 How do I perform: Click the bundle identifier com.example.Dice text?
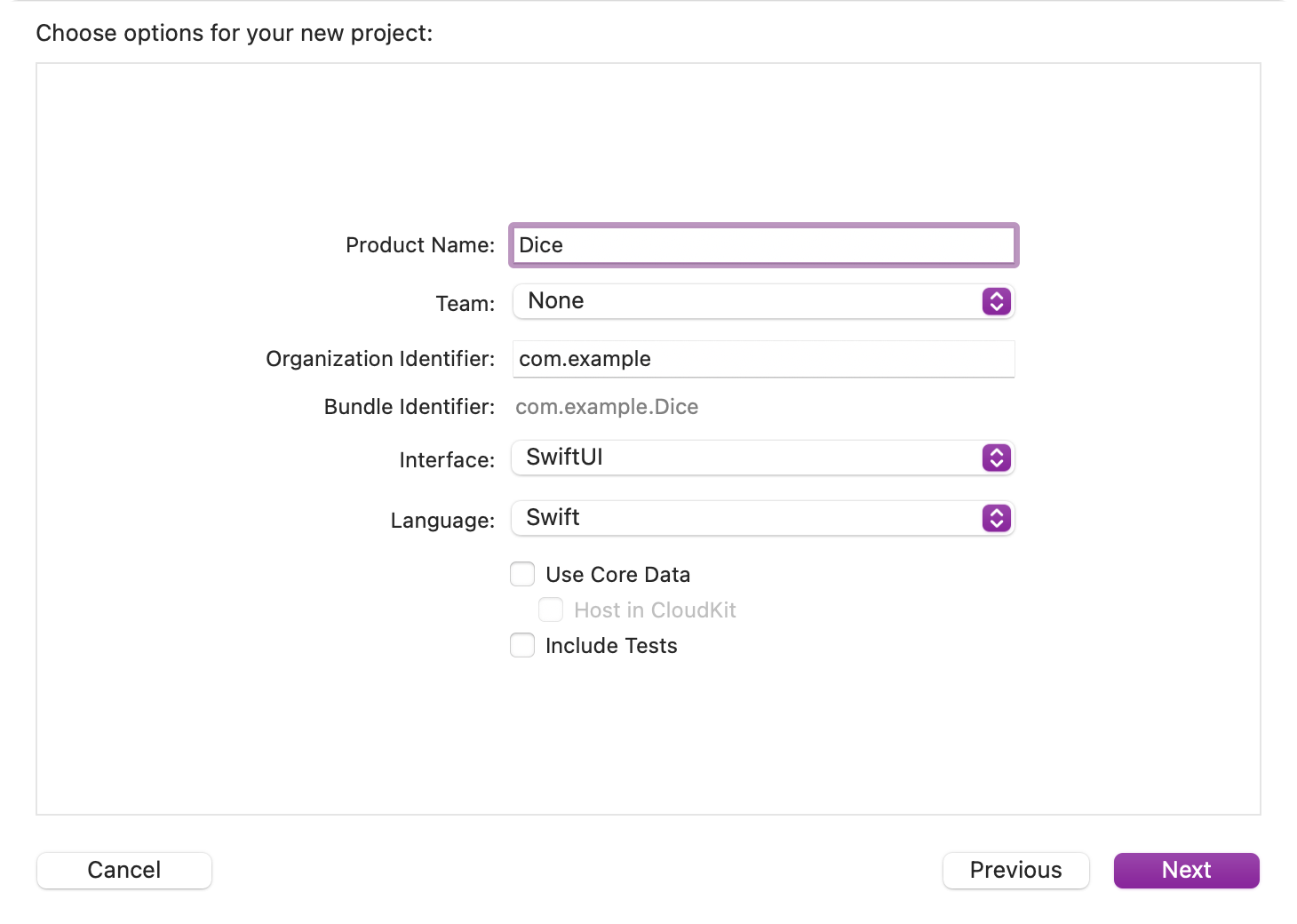pos(607,407)
